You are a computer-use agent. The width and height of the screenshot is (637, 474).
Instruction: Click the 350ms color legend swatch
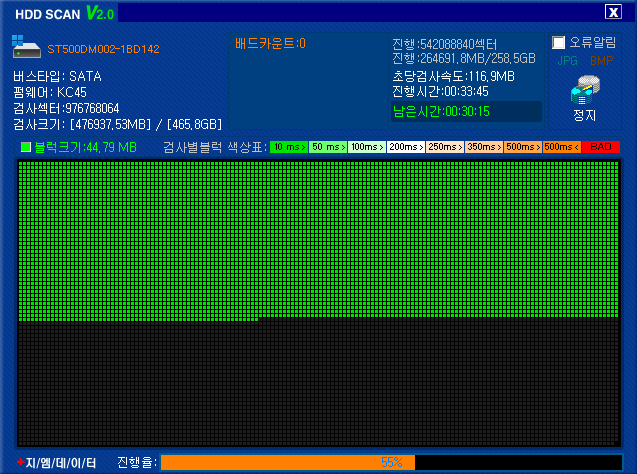[x=484, y=147]
